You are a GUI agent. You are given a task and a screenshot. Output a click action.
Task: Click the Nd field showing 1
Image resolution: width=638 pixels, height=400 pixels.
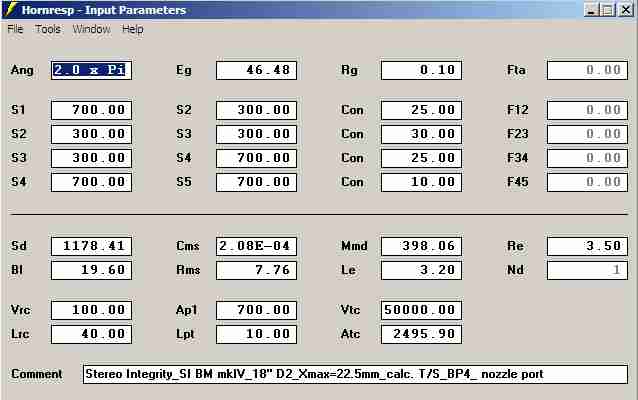pos(587,270)
